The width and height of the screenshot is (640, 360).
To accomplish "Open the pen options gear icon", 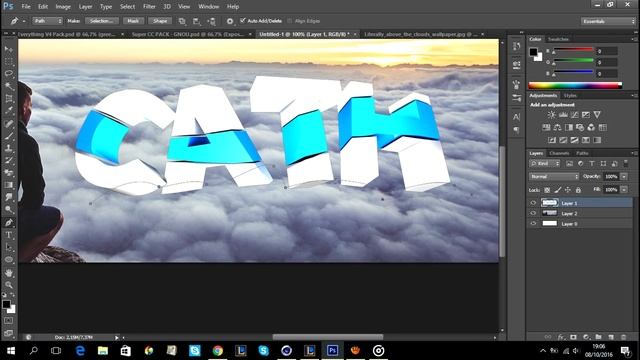I will (x=230, y=21).
